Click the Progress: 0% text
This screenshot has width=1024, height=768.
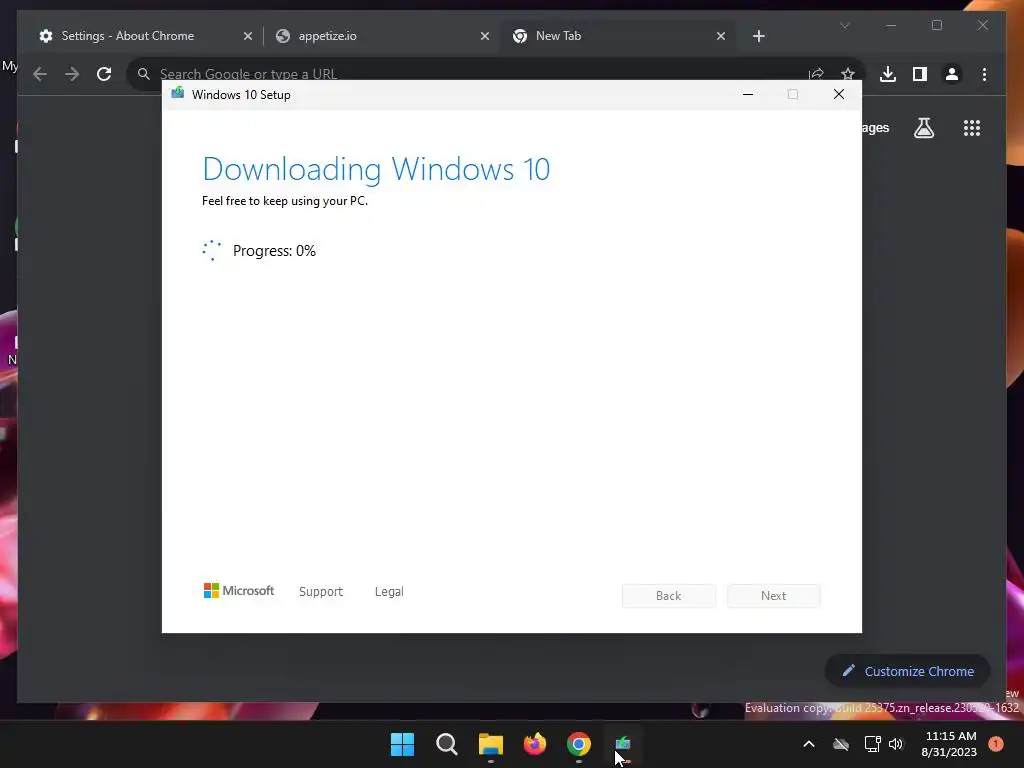click(x=274, y=251)
